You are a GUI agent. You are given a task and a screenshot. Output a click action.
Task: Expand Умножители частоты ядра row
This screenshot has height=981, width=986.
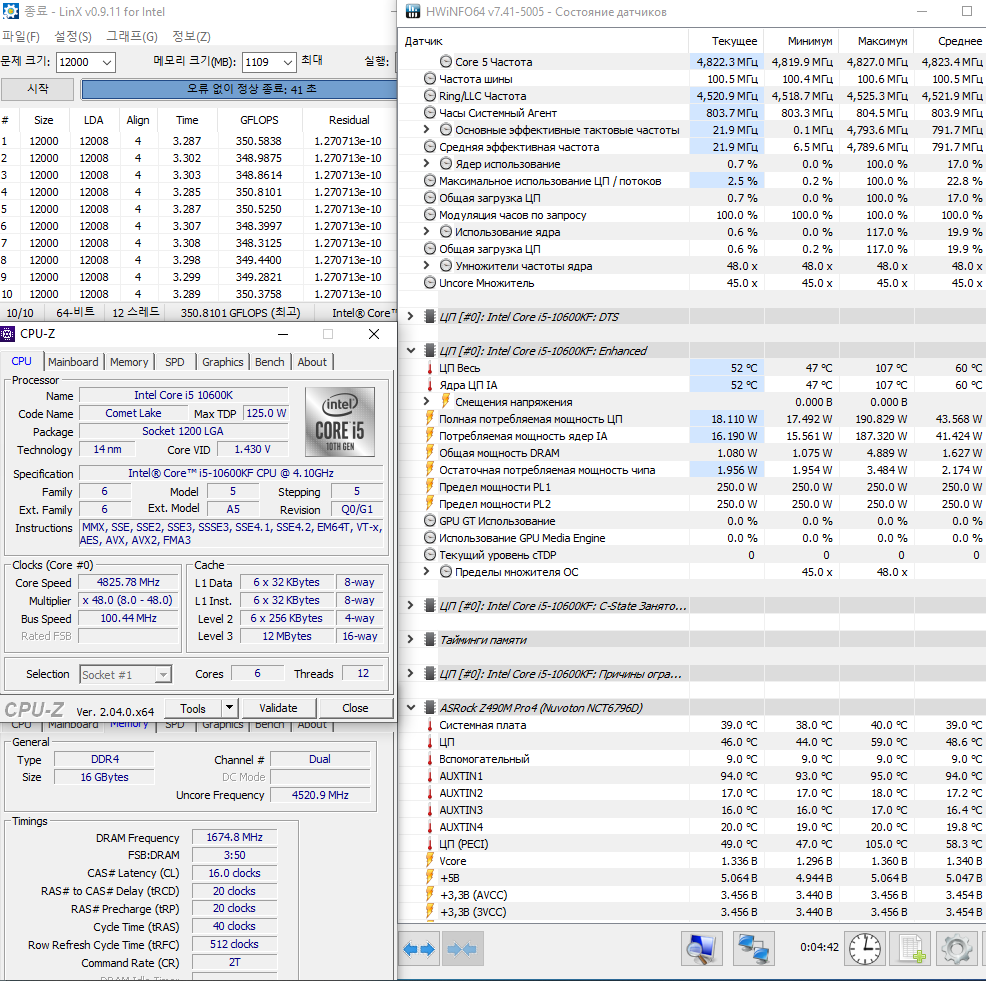click(x=426, y=265)
